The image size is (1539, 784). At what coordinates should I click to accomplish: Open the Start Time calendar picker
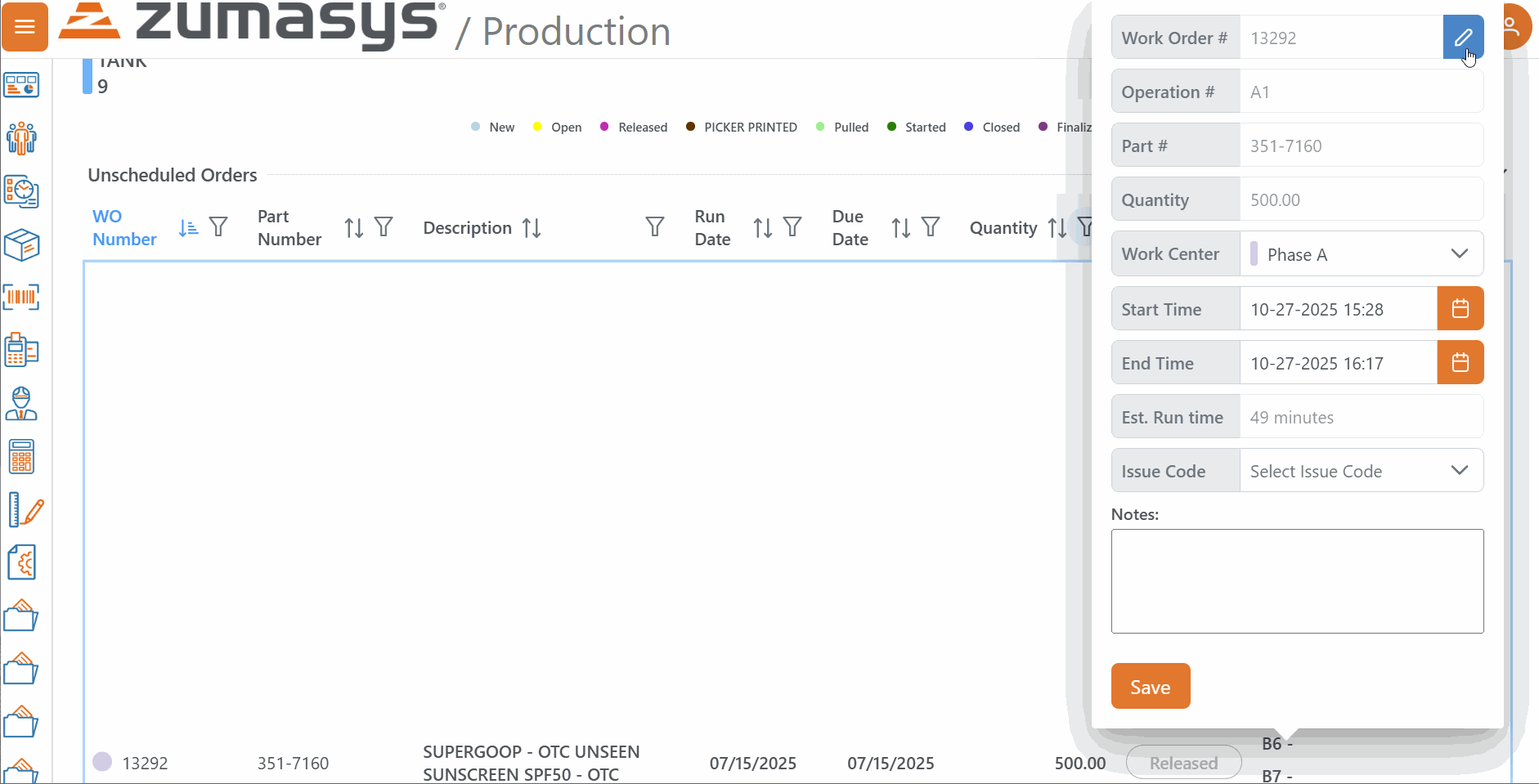tap(1460, 308)
